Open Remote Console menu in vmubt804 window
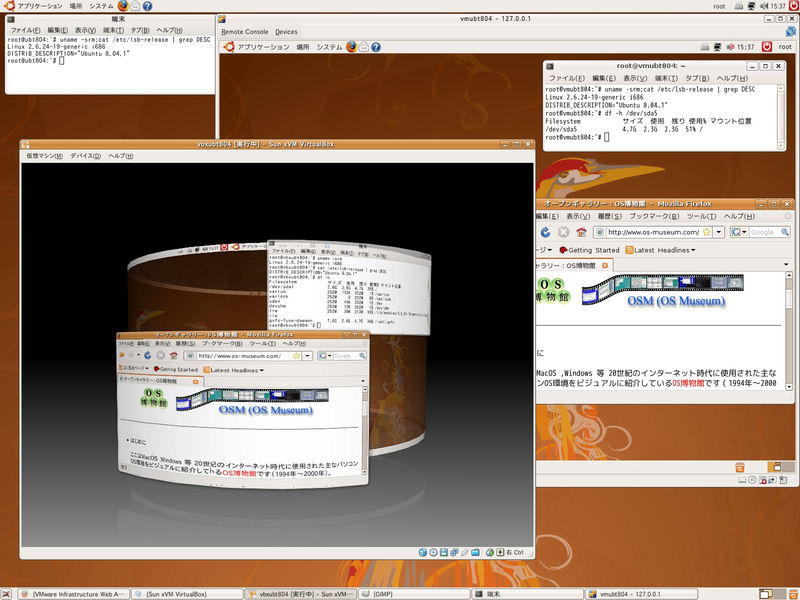This screenshot has width=800, height=600. [244, 32]
